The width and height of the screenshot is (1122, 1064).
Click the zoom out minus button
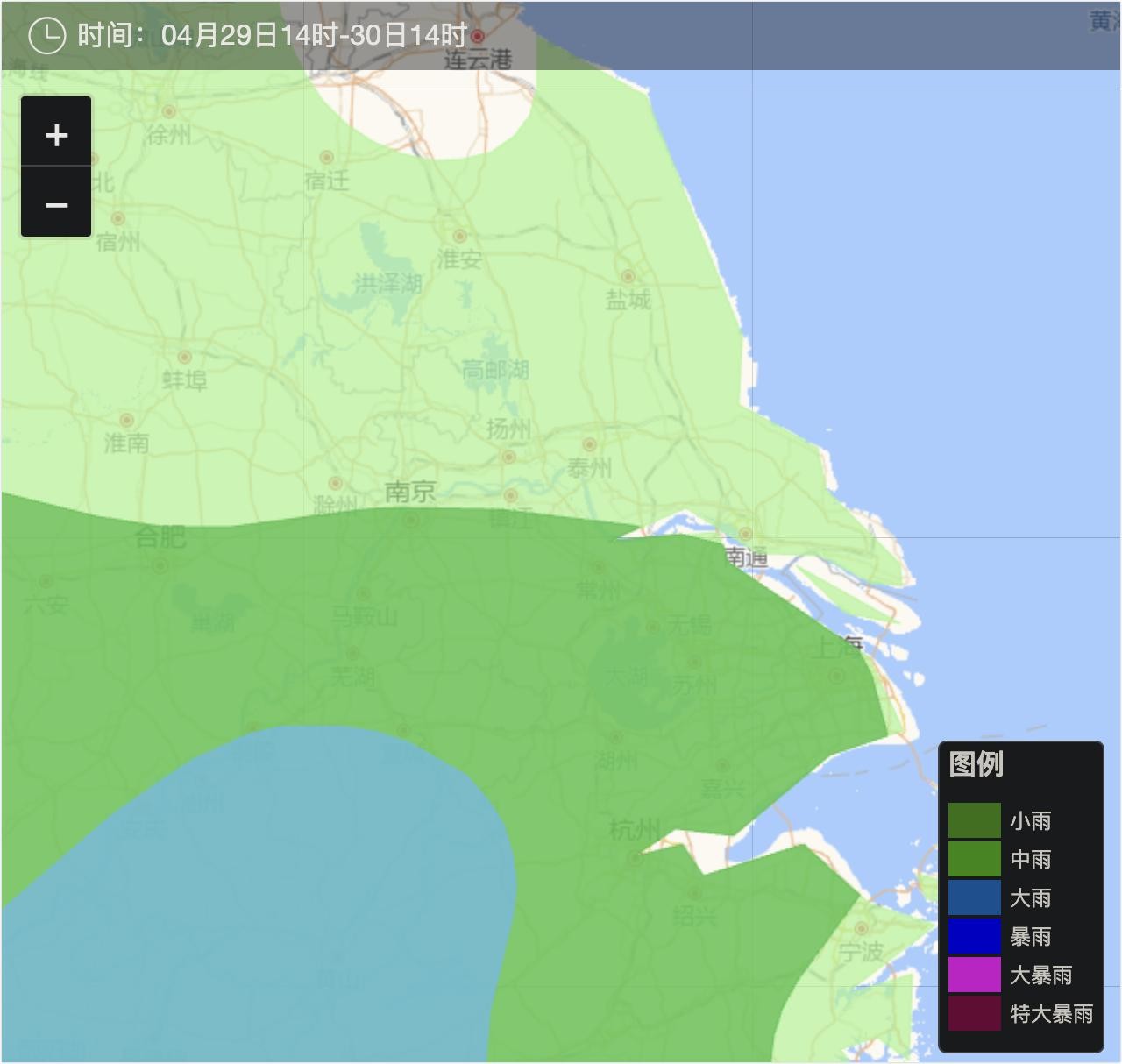click(56, 204)
